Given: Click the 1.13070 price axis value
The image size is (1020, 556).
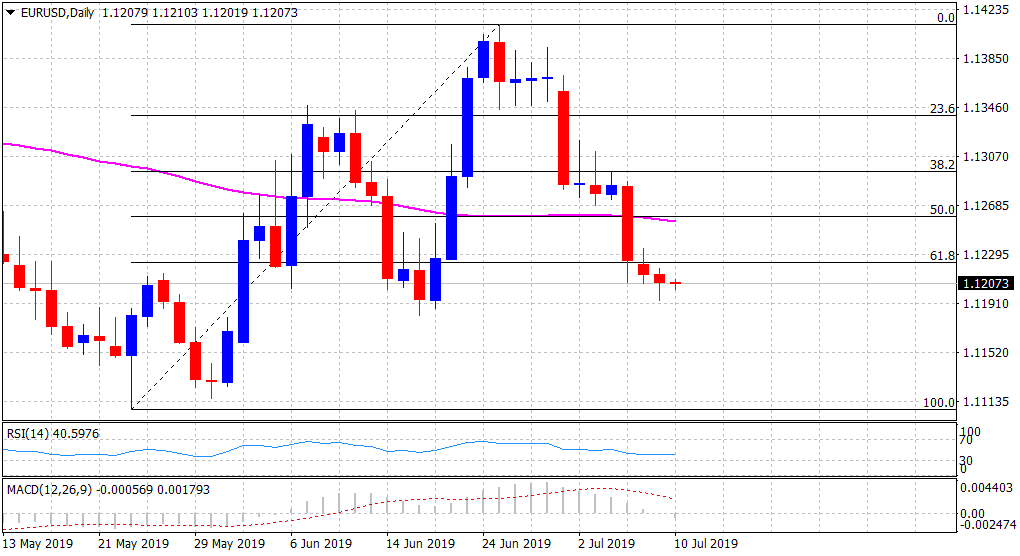Looking at the screenshot, I should pyautogui.click(x=986, y=157).
